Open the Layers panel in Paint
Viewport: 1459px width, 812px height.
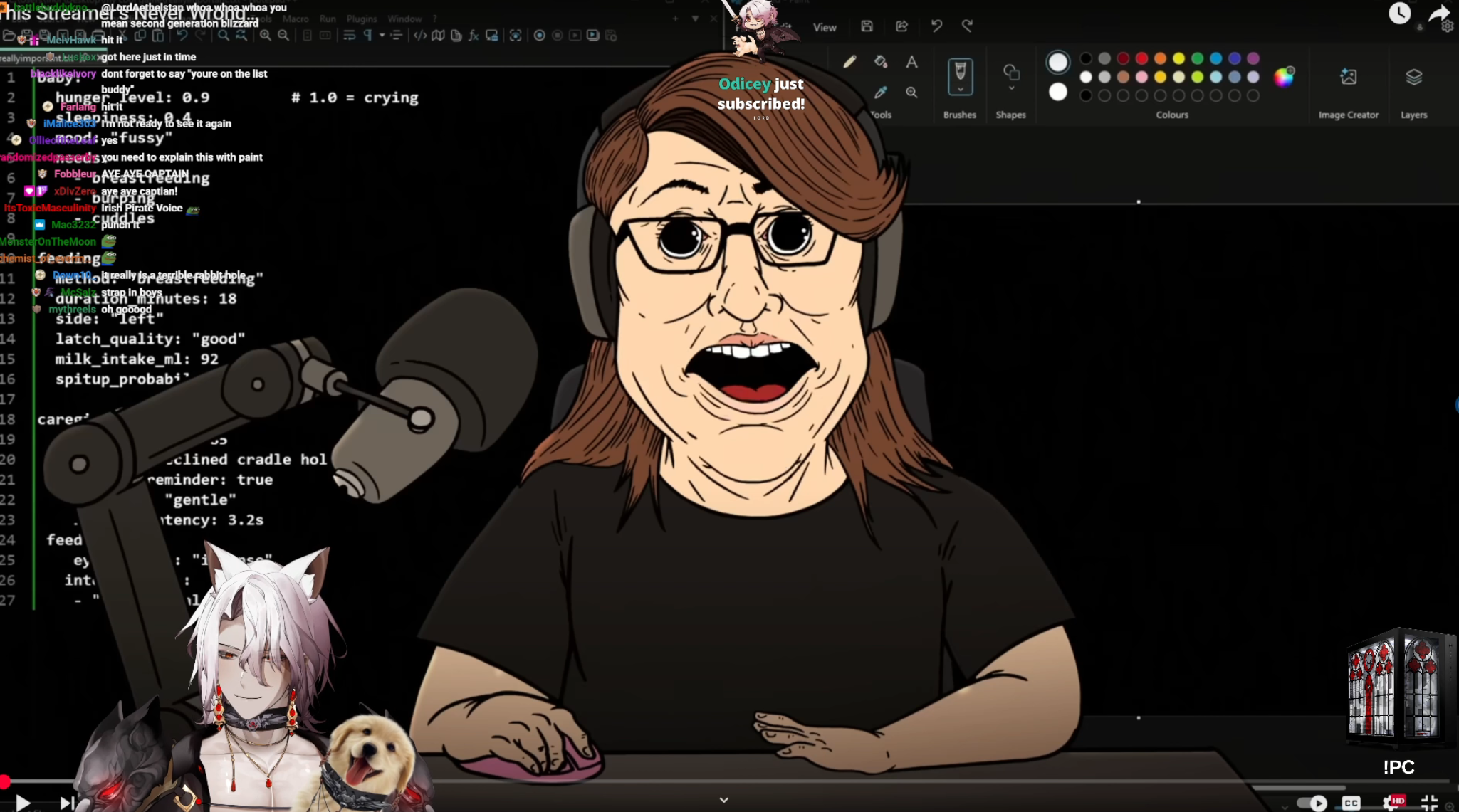pyautogui.click(x=1413, y=77)
